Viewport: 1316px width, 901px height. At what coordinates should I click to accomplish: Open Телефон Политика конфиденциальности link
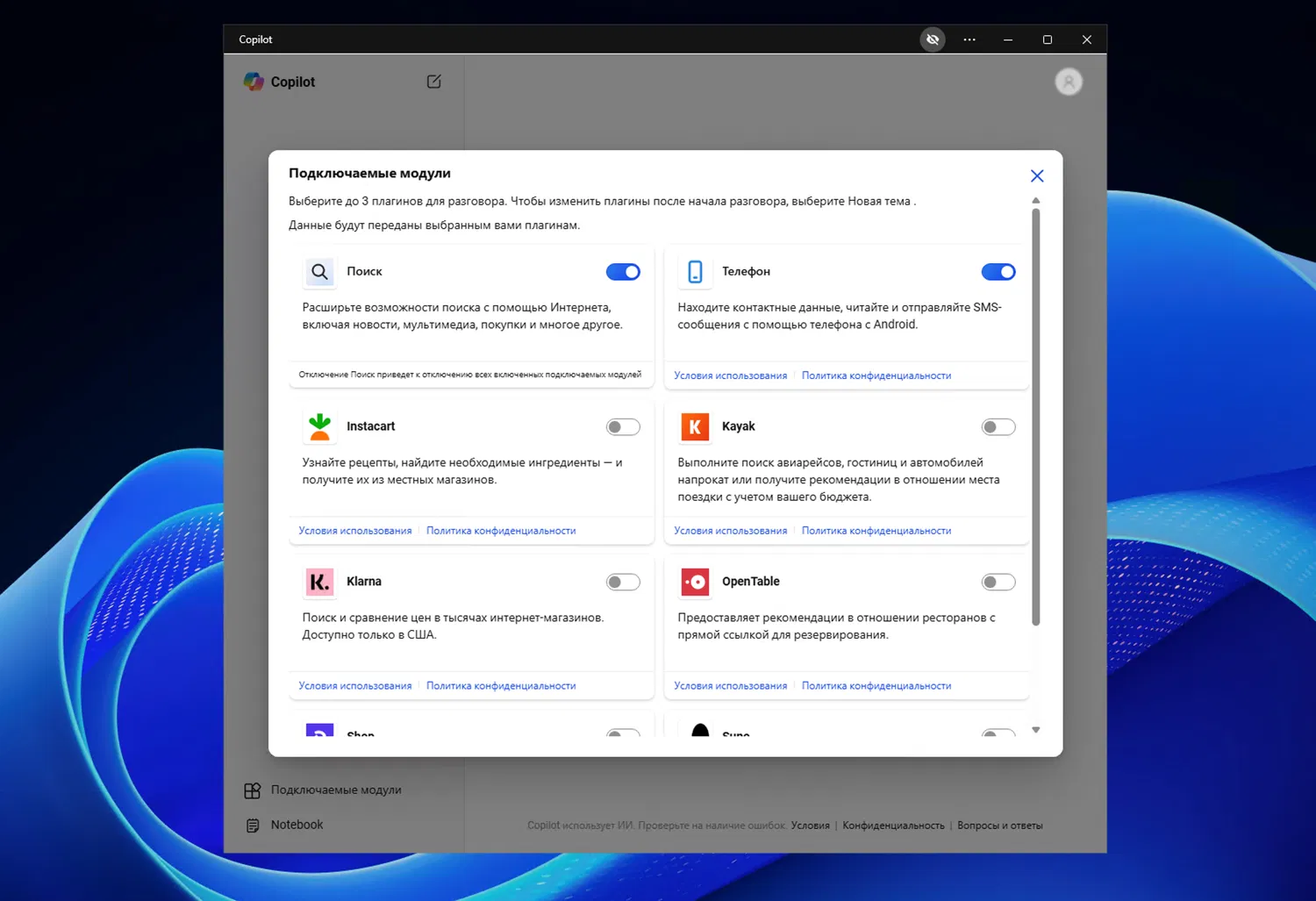click(x=876, y=375)
